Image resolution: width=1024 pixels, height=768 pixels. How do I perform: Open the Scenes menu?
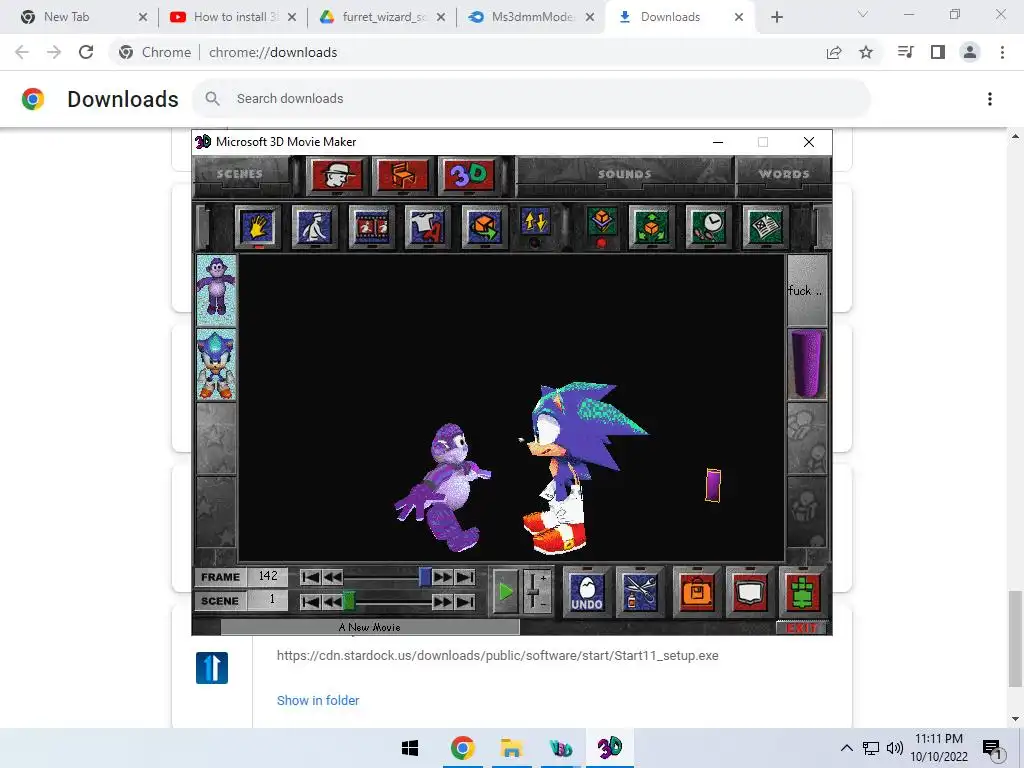click(x=240, y=174)
